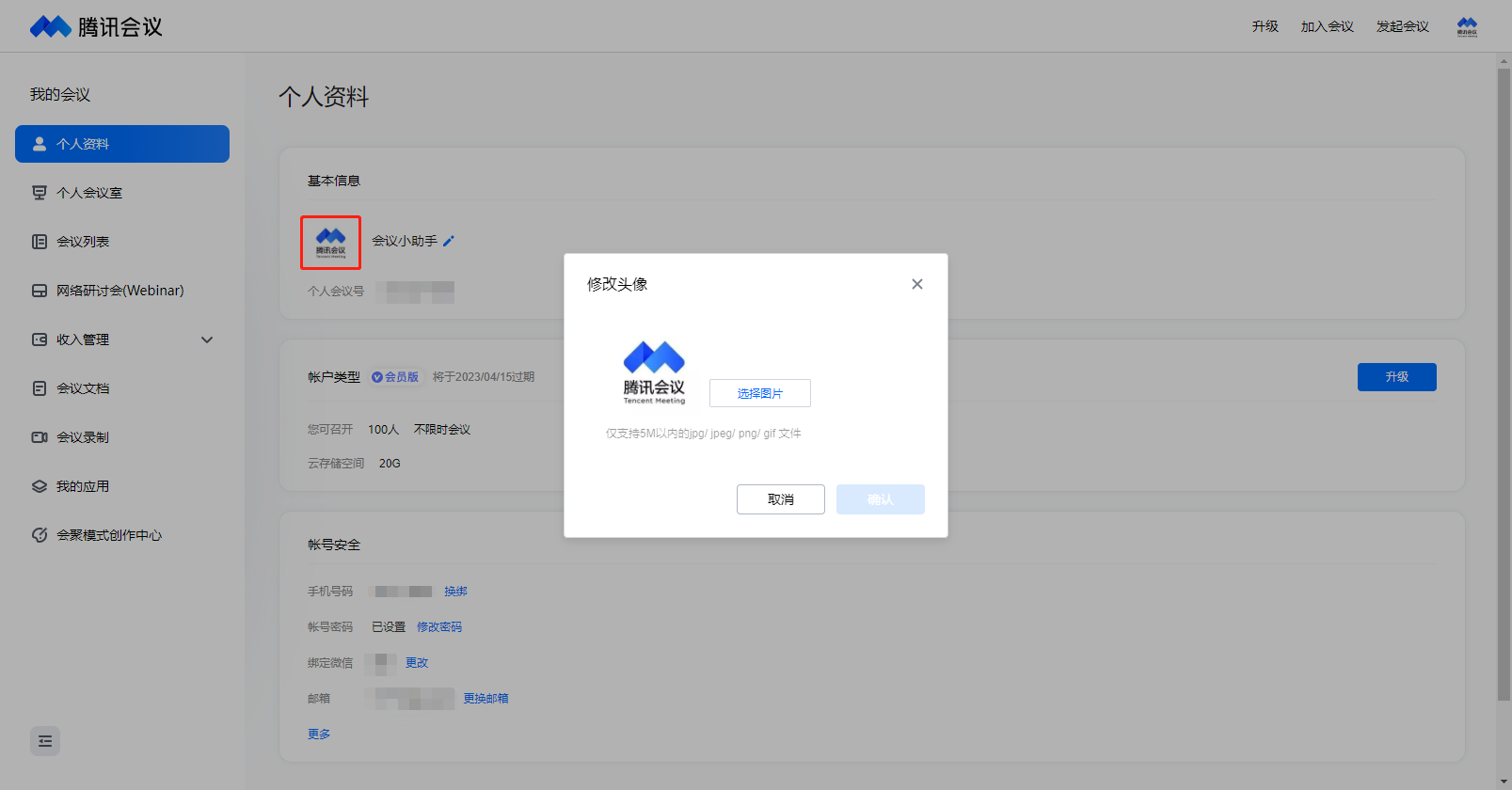The image size is (1512, 790).
Task: Click 将于2023/04/15过期 expiry text
Action: pos(484,377)
